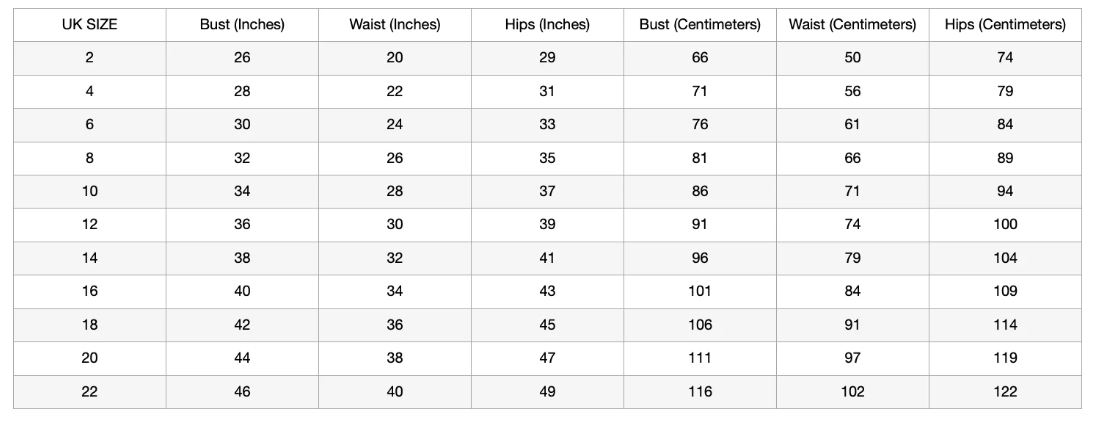Select the Hips (Centimeters) header cell
The image size is (1094, 422).
[x=1005, y=25]
